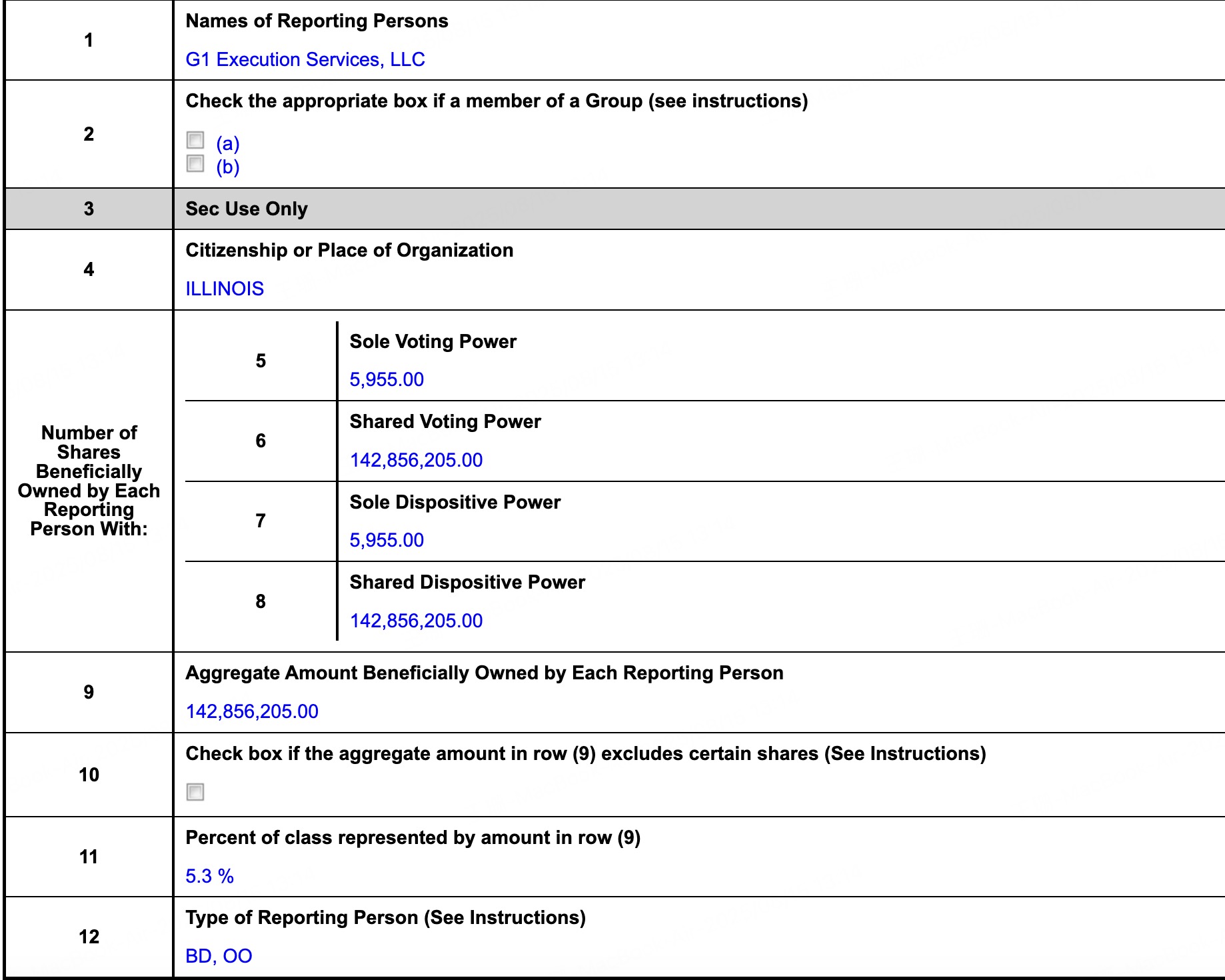Click the (a) option label
This screenshot has height=980, width=1225.
pyautogui.click(x=228, y=143)
